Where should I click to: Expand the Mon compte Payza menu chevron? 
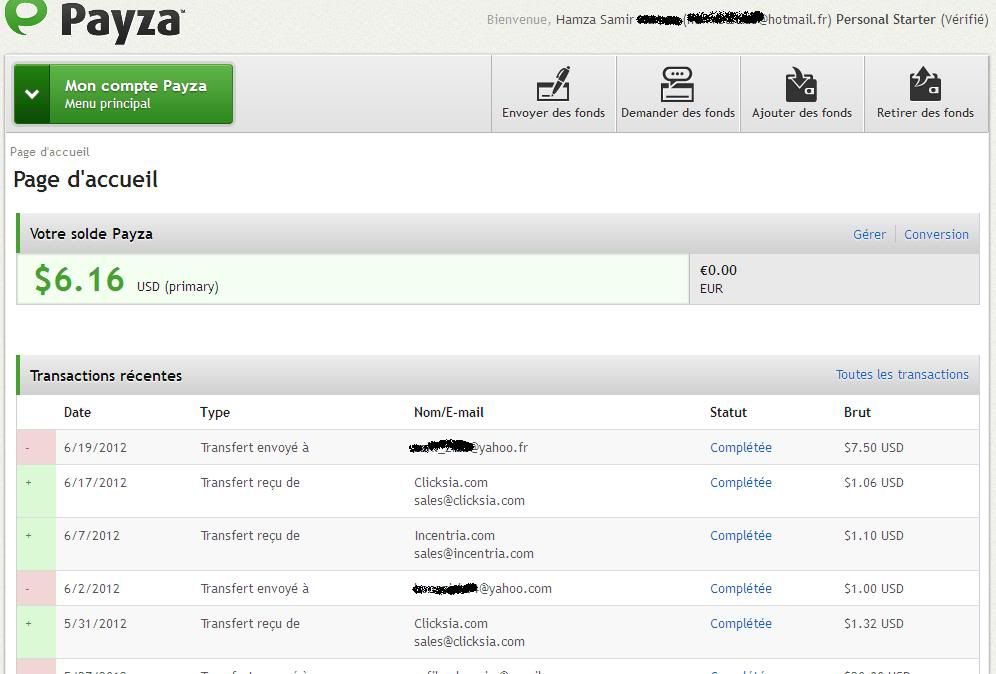coord(32,94)
